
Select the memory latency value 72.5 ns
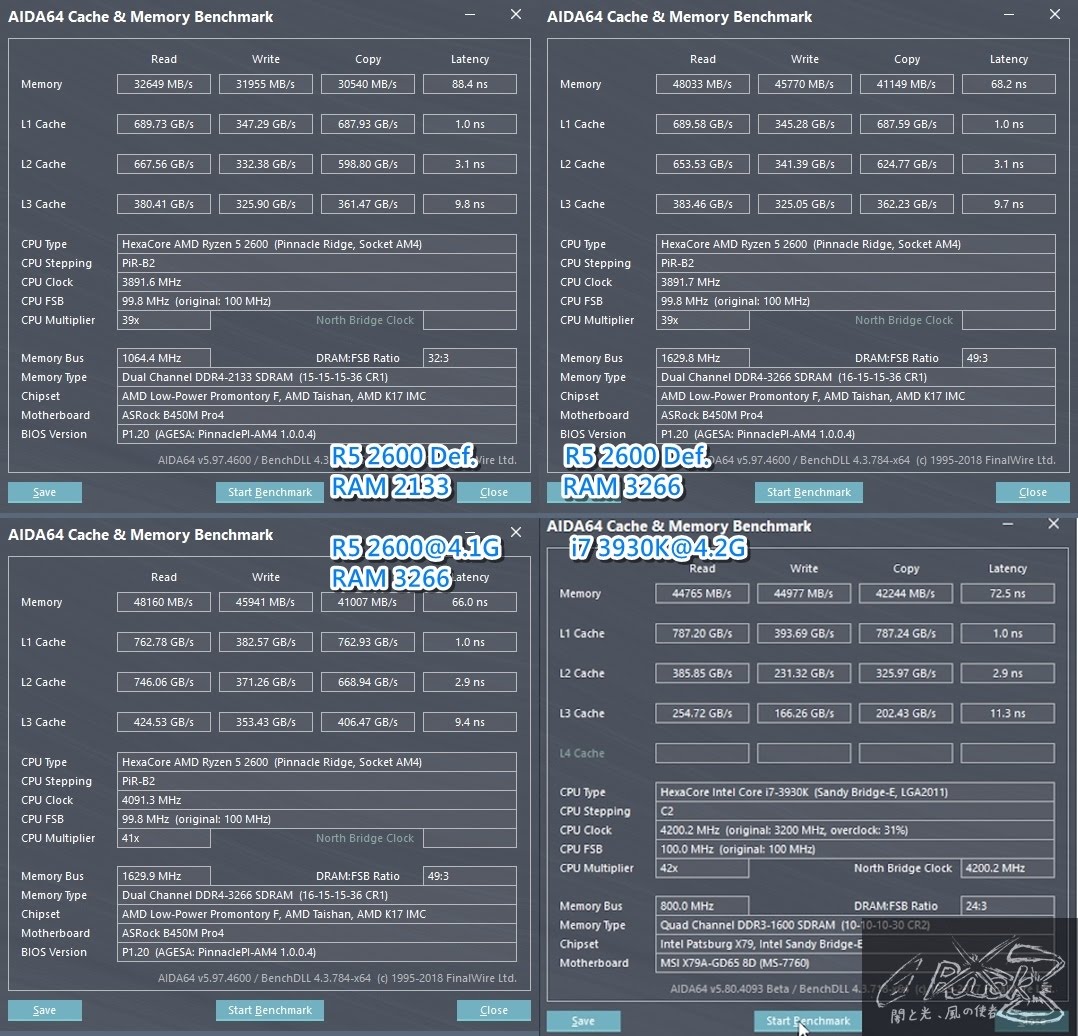pyautogui.click(x=1007, y=593)
